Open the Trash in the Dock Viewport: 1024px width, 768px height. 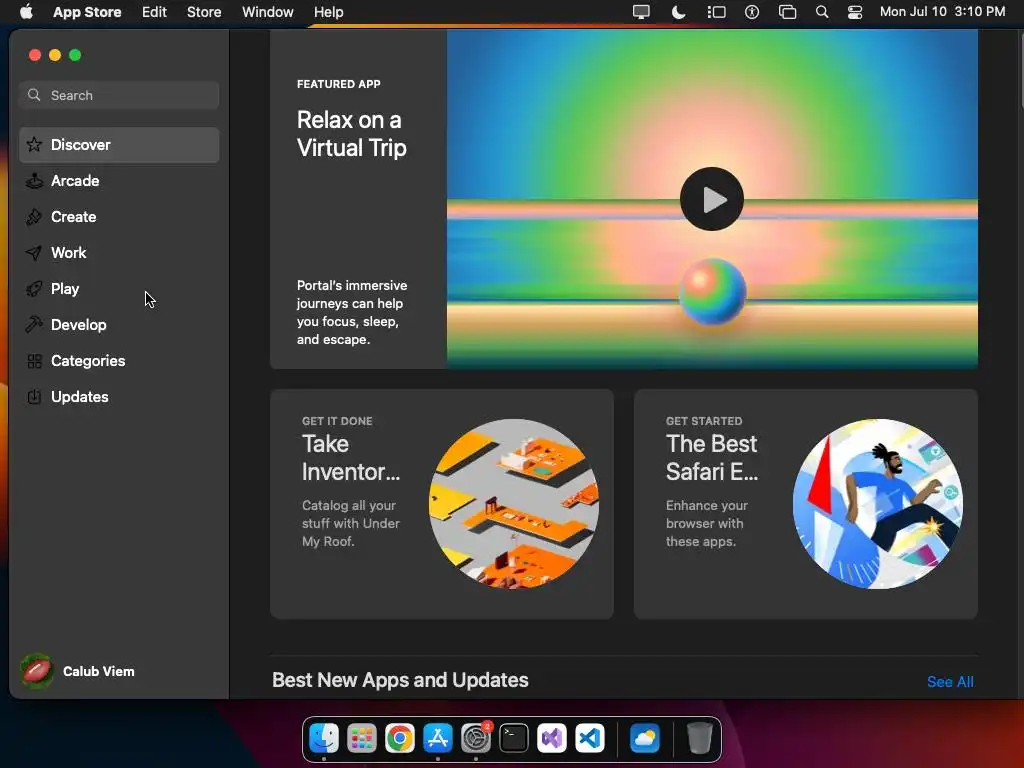699,738
